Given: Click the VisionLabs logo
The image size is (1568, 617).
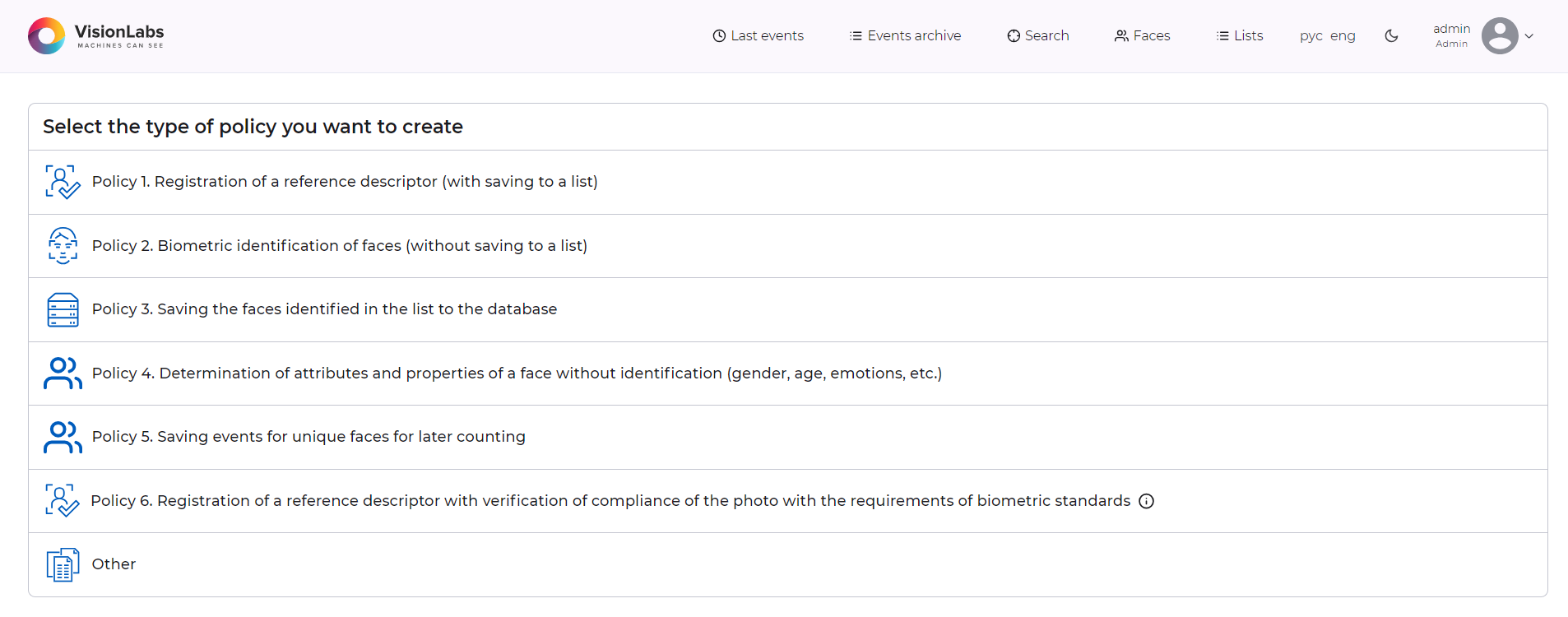Looking at the screenshot, I should tap(95, 35).
